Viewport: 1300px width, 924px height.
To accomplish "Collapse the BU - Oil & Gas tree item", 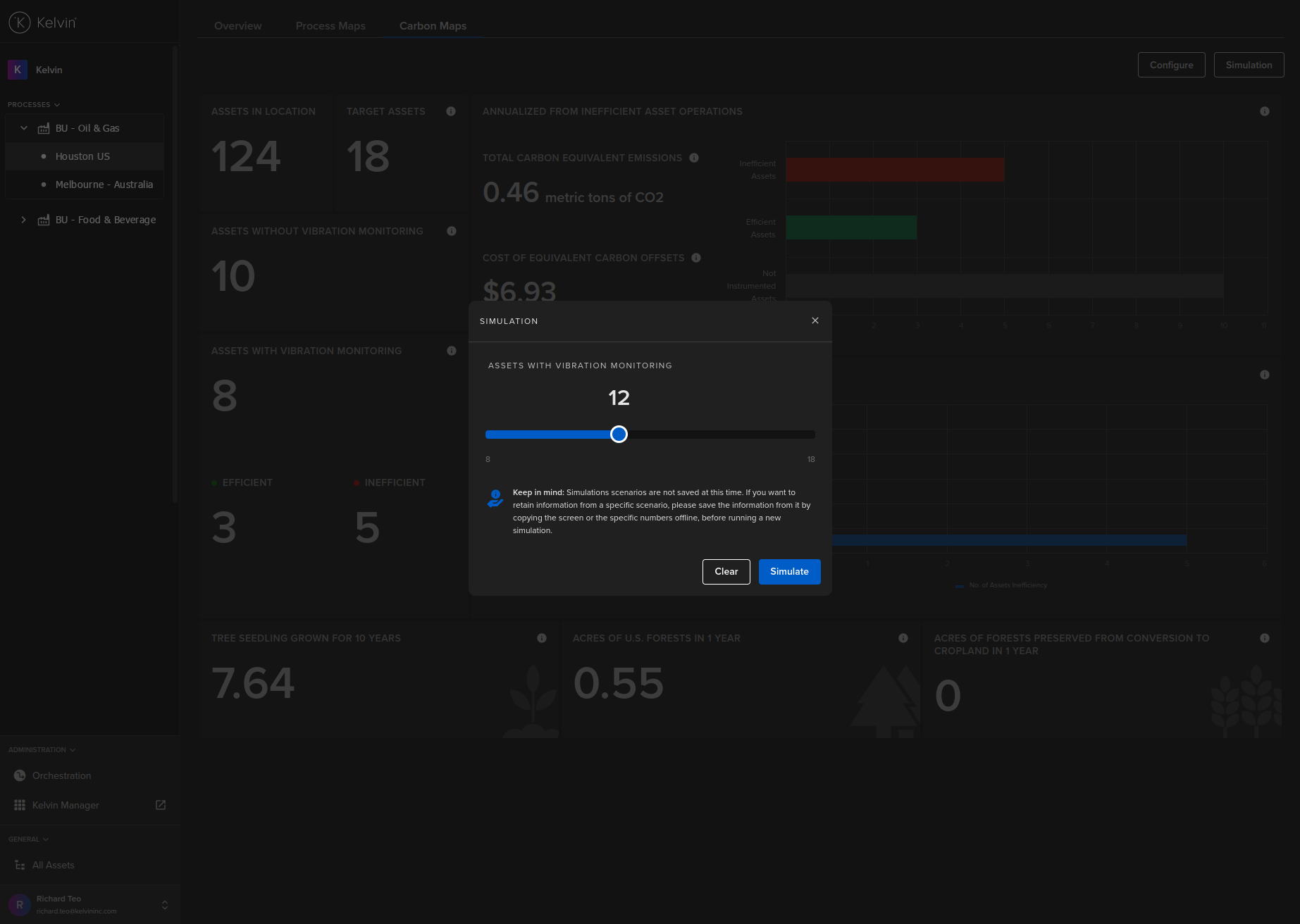I will (23, 127).
